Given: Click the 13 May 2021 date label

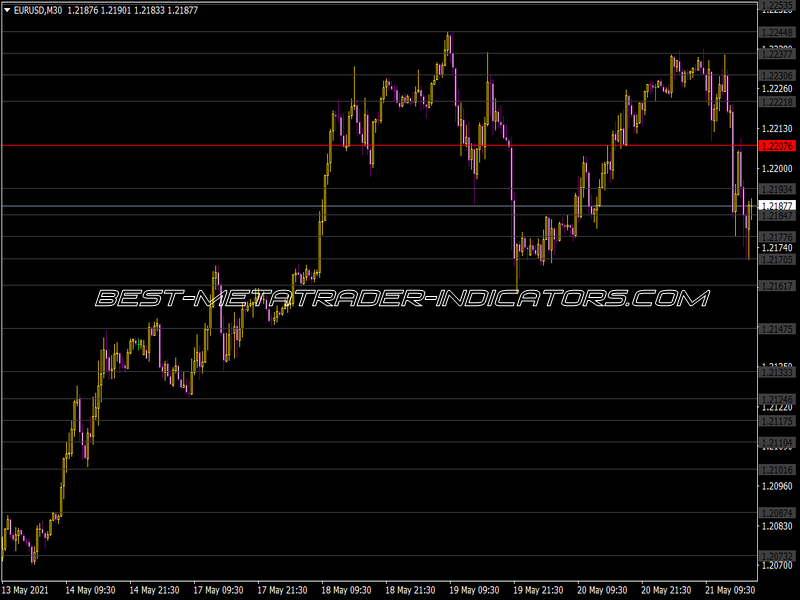Looking at the screenshot, I should [26, 590].
